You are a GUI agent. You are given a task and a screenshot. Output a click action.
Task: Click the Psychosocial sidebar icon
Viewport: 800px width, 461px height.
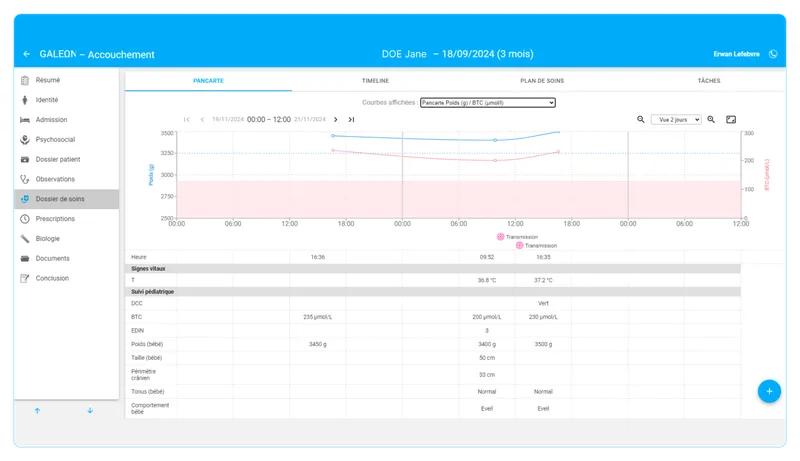pos(24,140)
